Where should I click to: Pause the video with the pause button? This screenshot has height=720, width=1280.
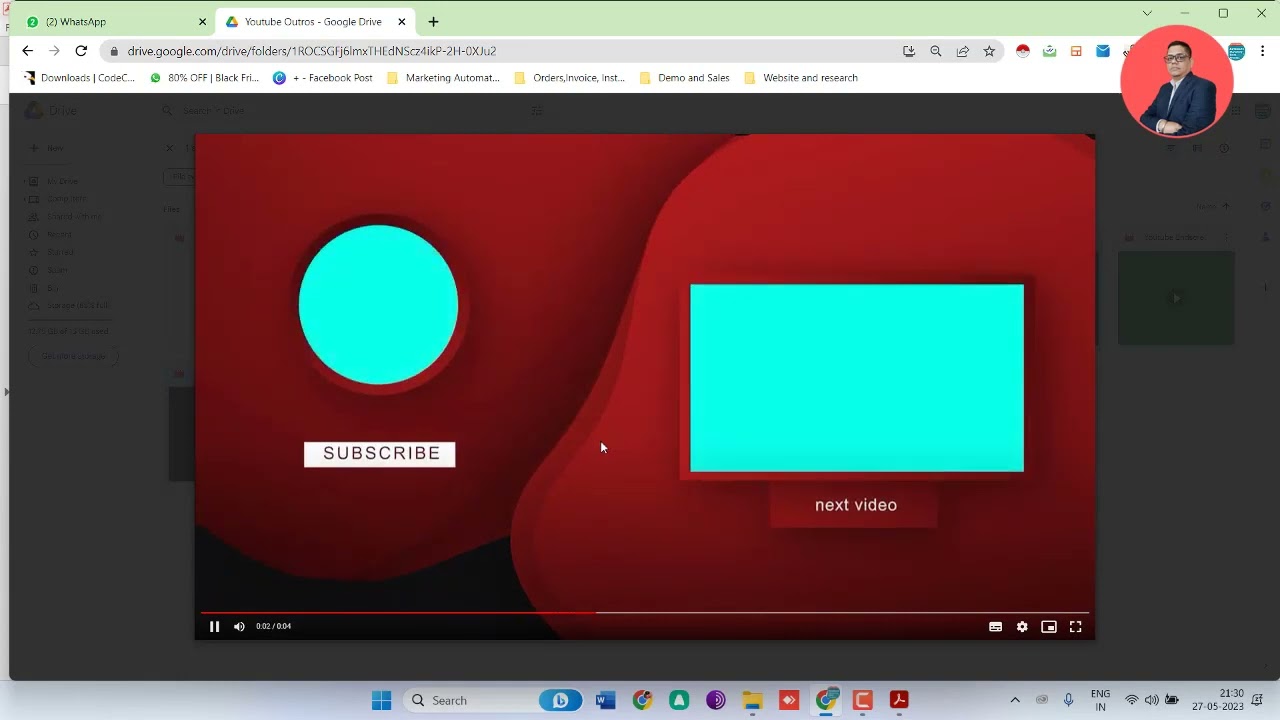tap(214, 626)
